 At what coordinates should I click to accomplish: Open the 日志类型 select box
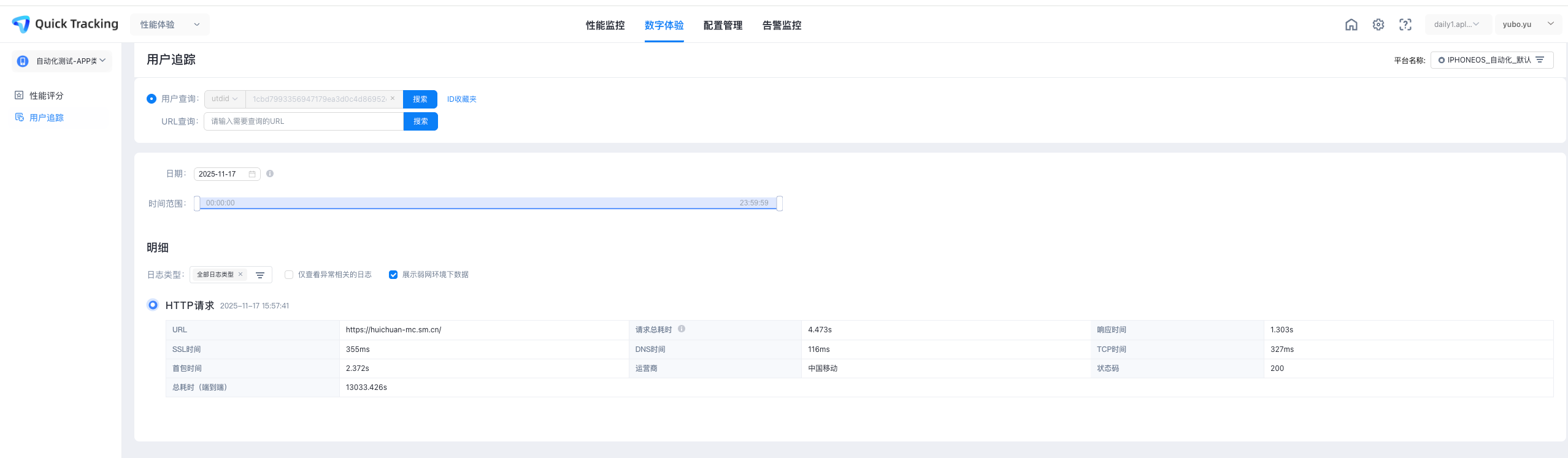tap(231, 275)
